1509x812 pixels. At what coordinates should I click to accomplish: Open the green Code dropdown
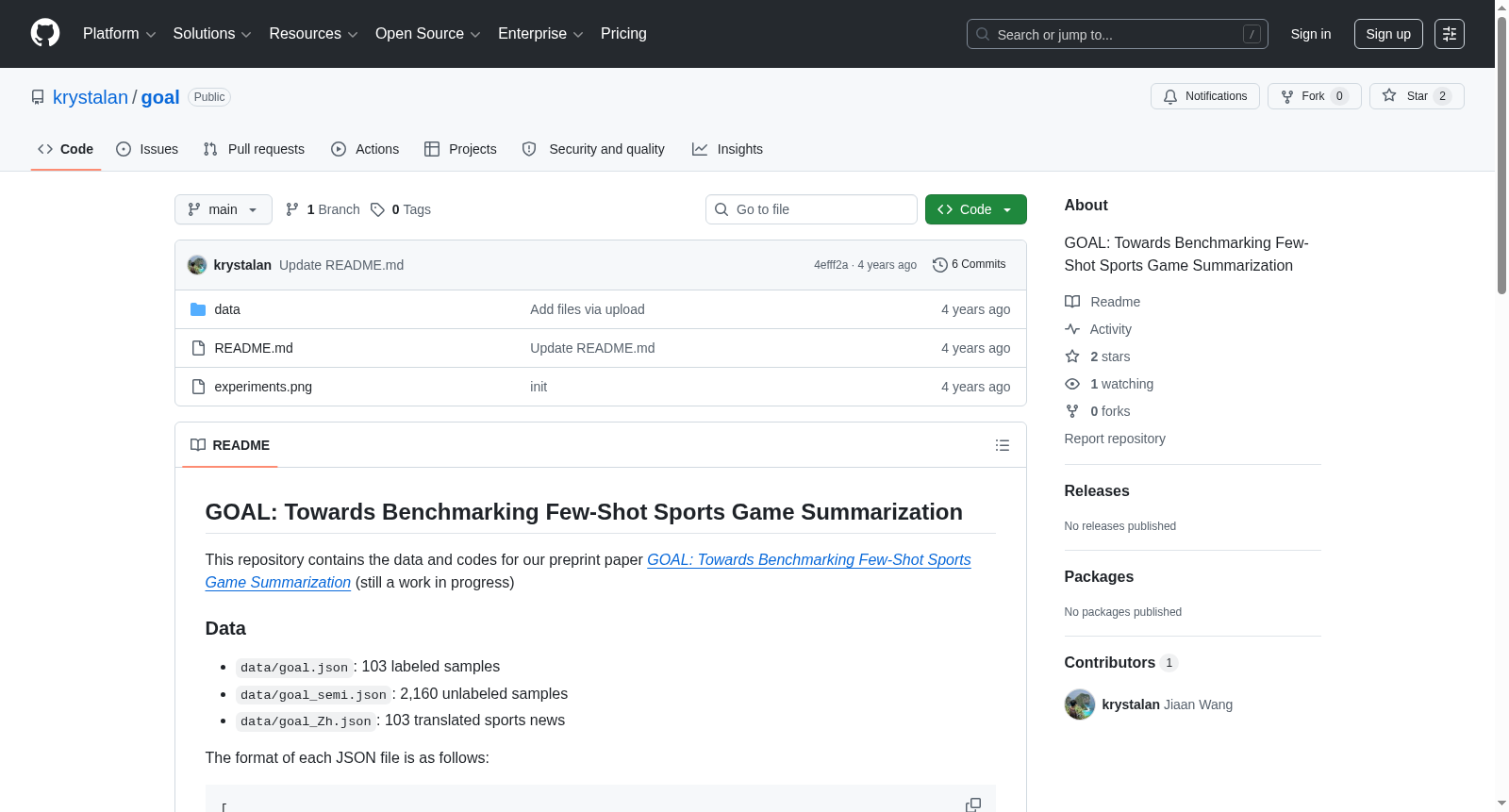(976, 209)
